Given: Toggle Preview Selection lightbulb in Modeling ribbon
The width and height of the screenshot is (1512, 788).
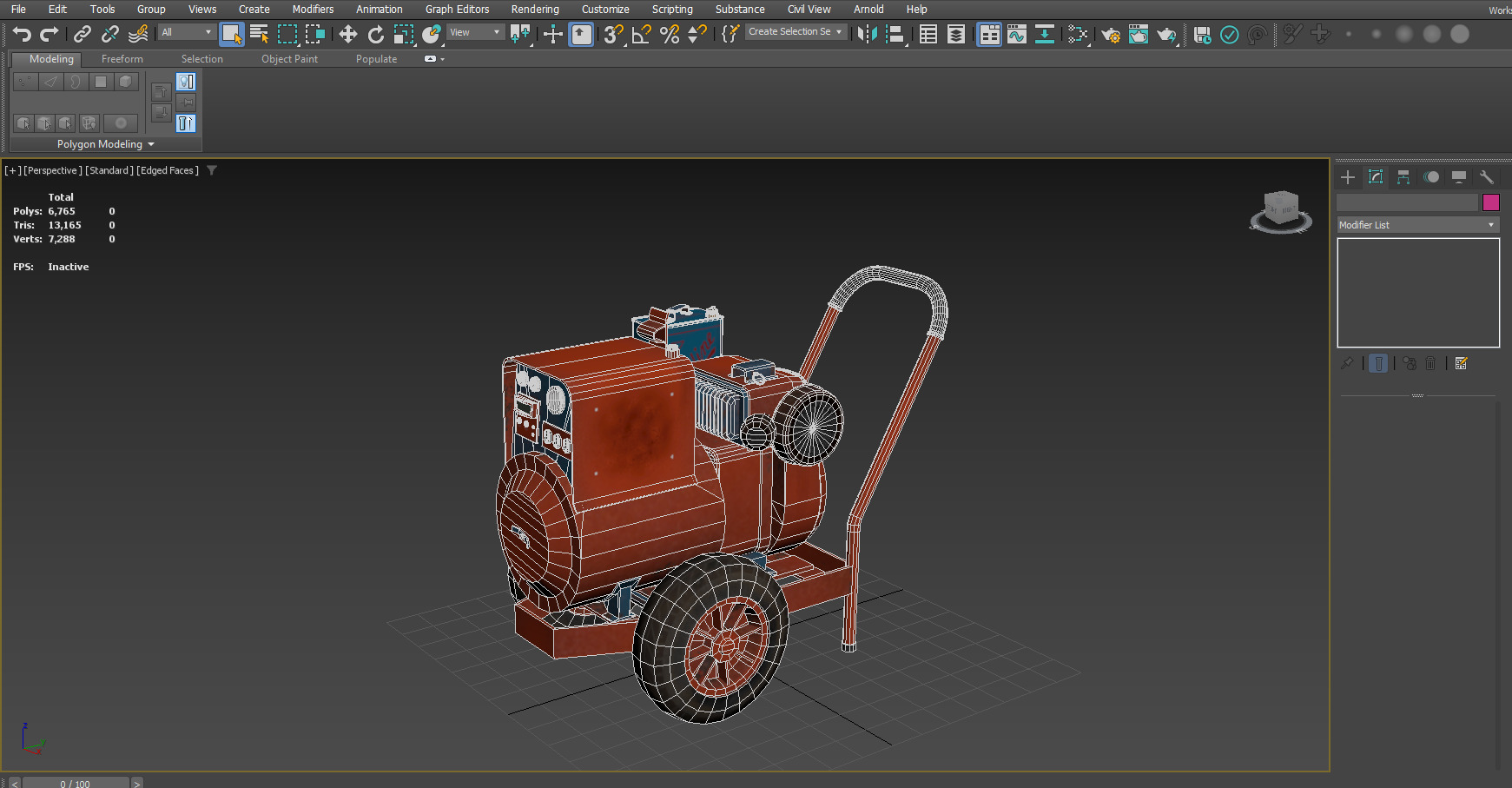Looking at the screenshot, I should (x=186, y=82).
